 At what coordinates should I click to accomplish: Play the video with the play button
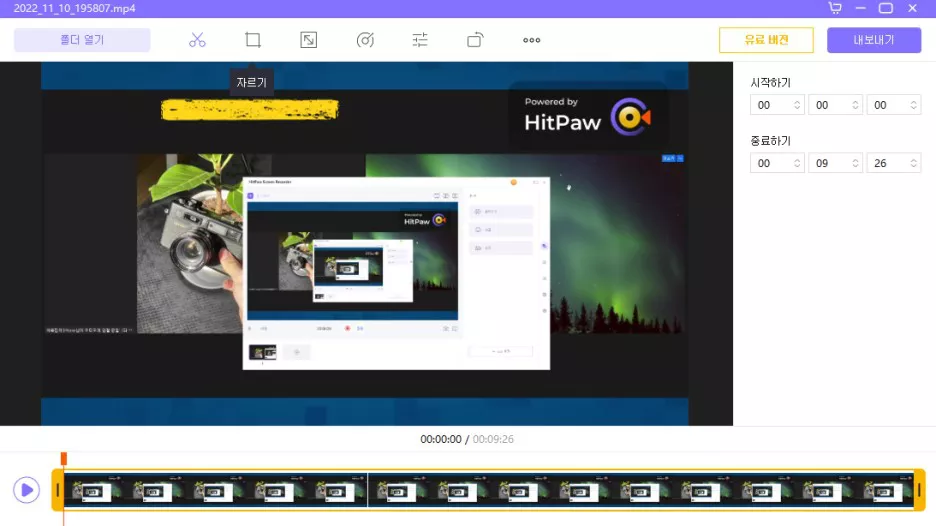tap(26, 490)
